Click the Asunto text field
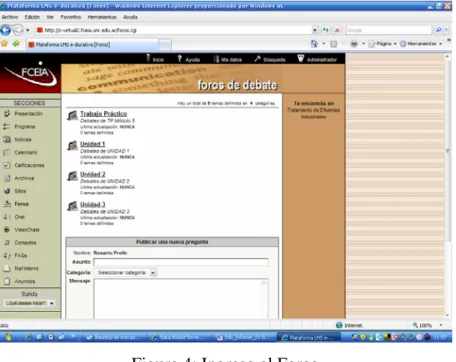Viewport: 456px width, 362px height. pyautogui.click(x=181, y=262)
